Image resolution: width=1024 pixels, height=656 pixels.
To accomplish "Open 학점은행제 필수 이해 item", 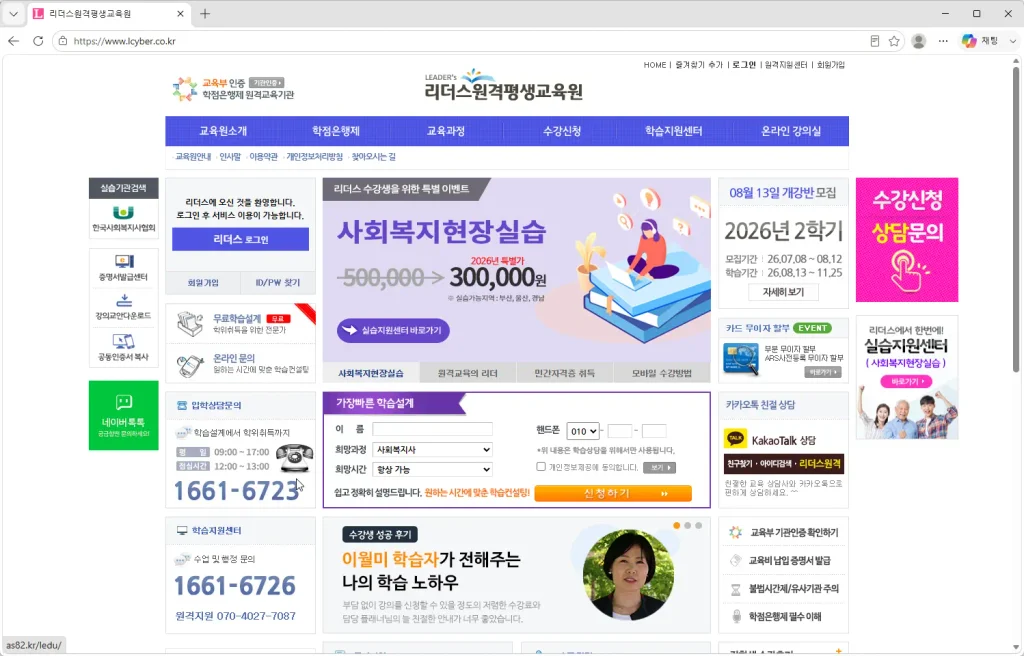I will pyautogui.click(x=776, y=616).
